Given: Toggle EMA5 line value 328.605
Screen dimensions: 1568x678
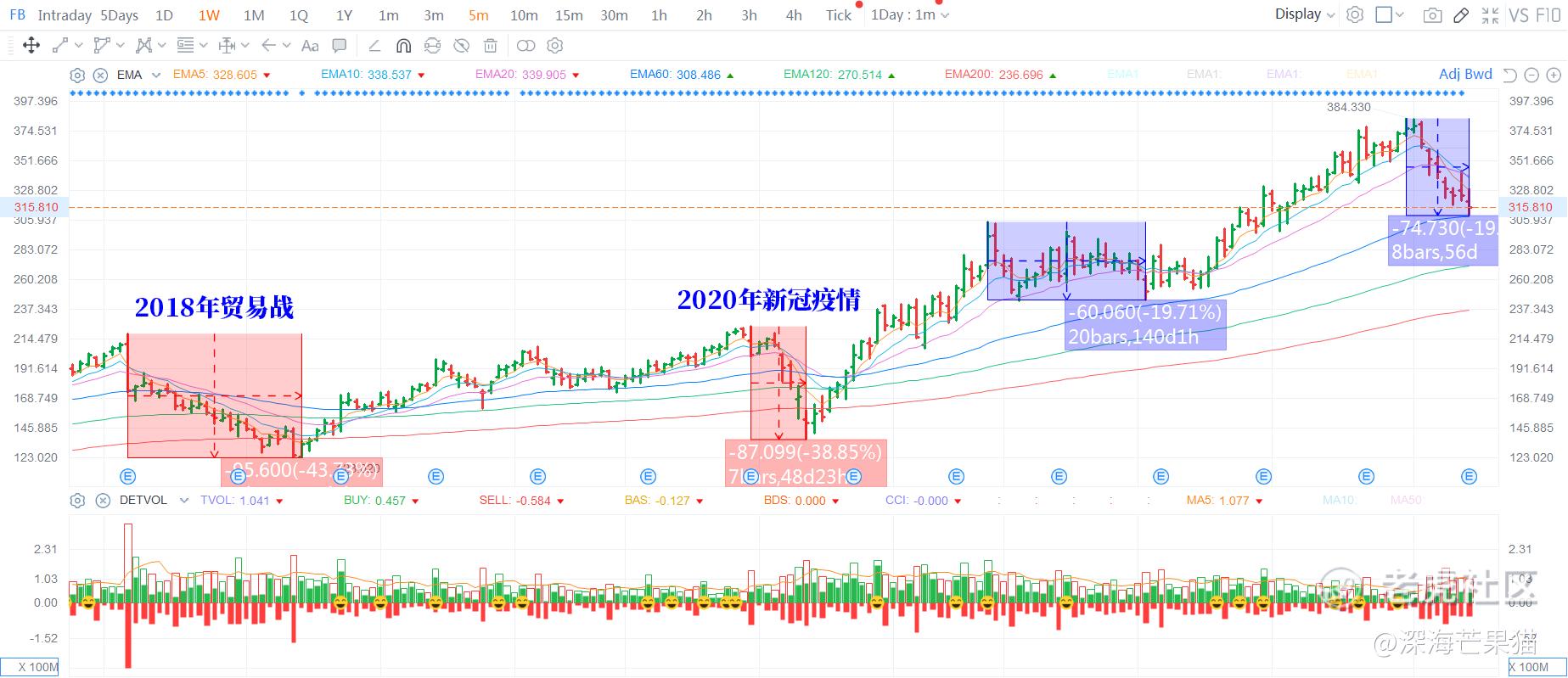Looking at the screenshot, I should coord(221,75).
